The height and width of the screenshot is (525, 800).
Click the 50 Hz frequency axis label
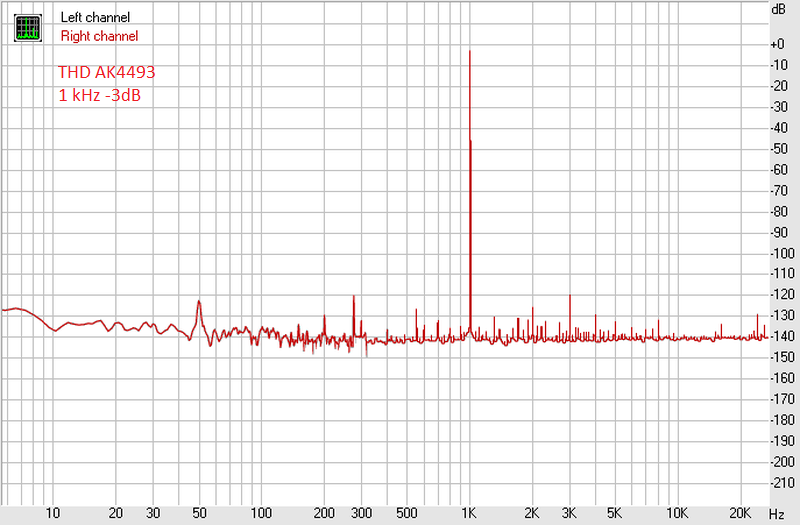pyautogui.click(x=199, y=513)
